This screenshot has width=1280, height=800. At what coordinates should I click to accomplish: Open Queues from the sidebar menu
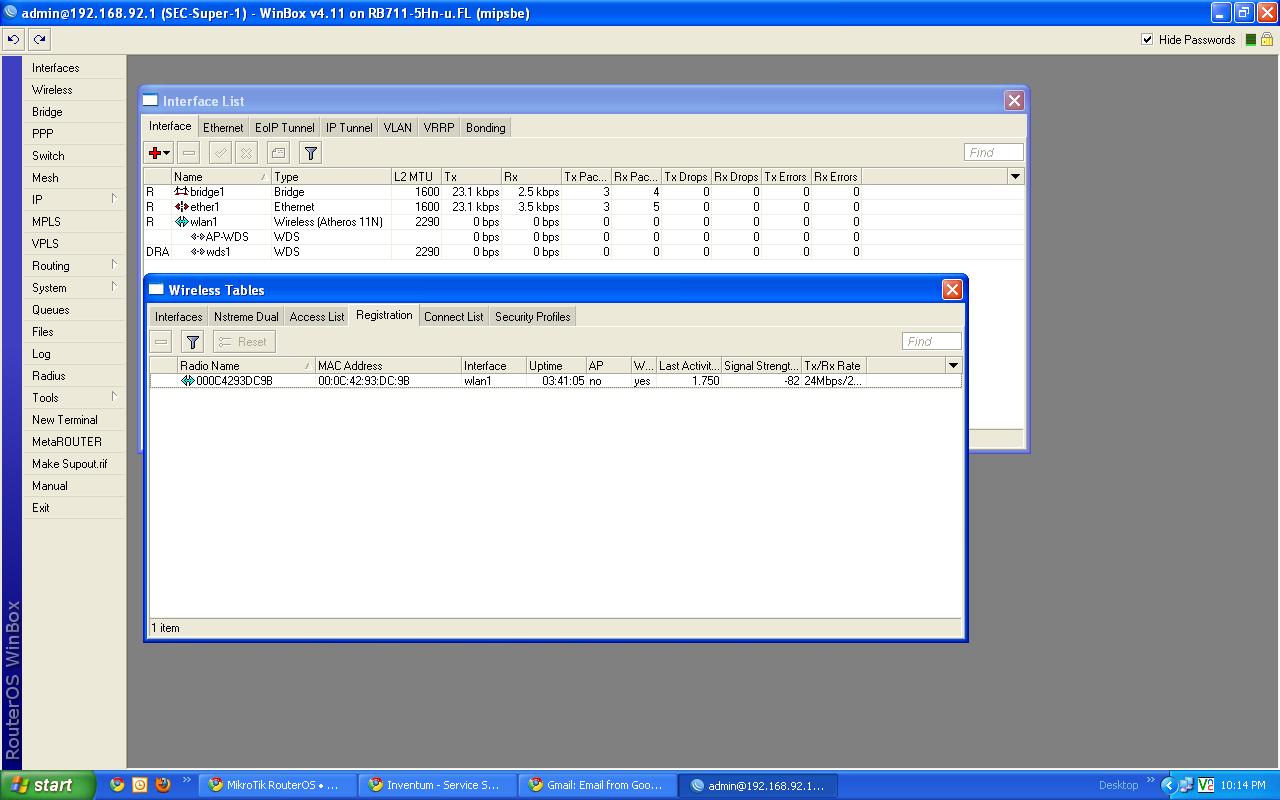[x=75, y=309]
